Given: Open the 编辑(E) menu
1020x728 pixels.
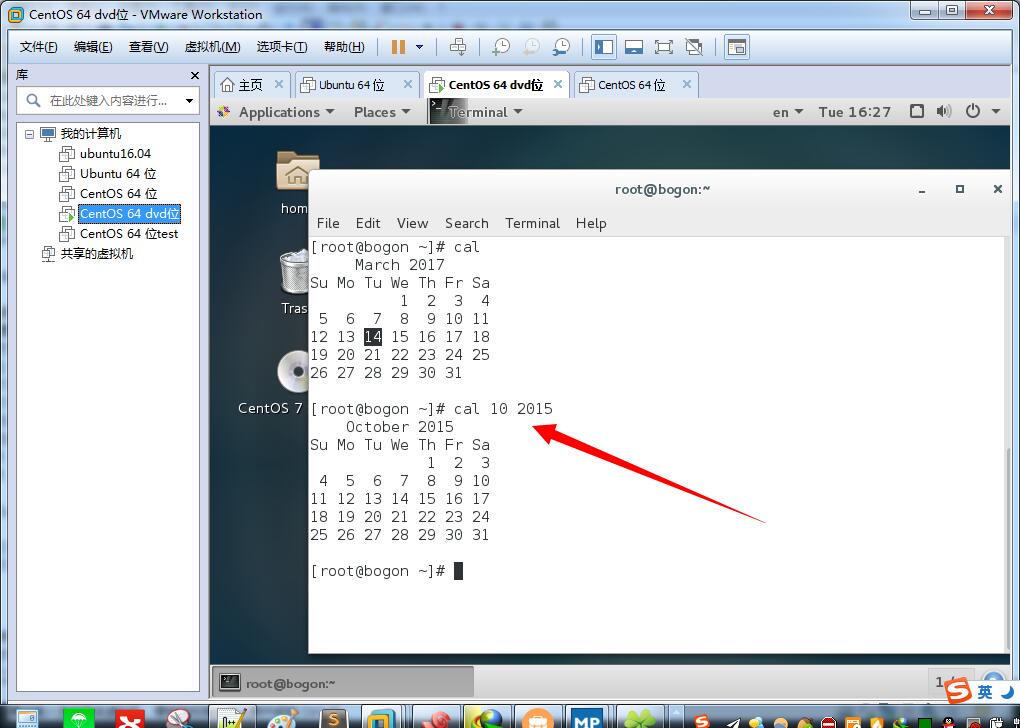Looking at the screenshot, I should point(93,47).
